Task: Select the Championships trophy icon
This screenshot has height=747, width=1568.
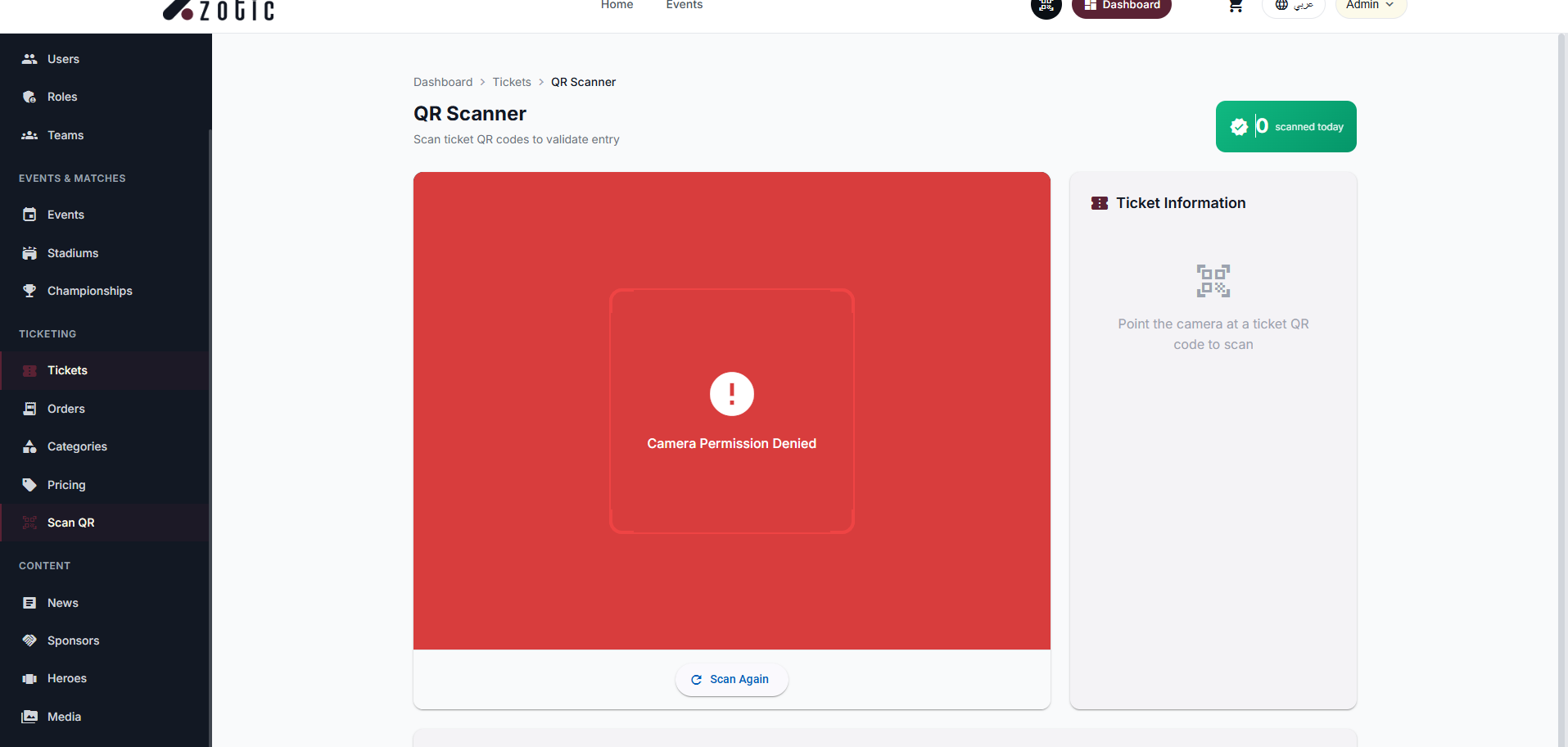Action: 29,291
